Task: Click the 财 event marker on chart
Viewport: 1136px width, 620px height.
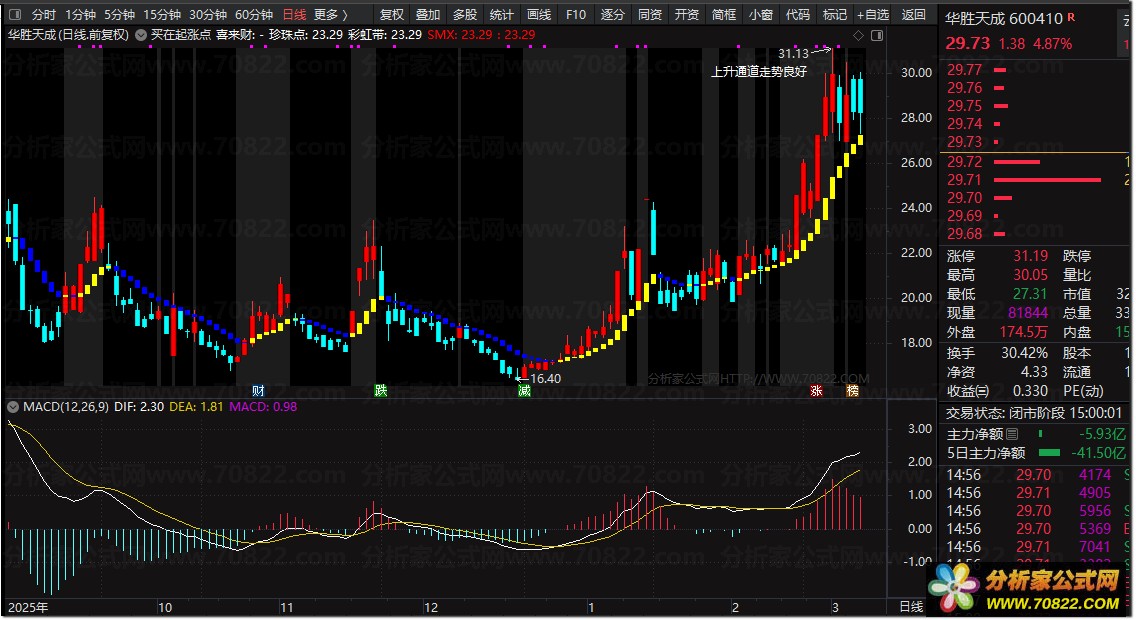Action: 258,390
